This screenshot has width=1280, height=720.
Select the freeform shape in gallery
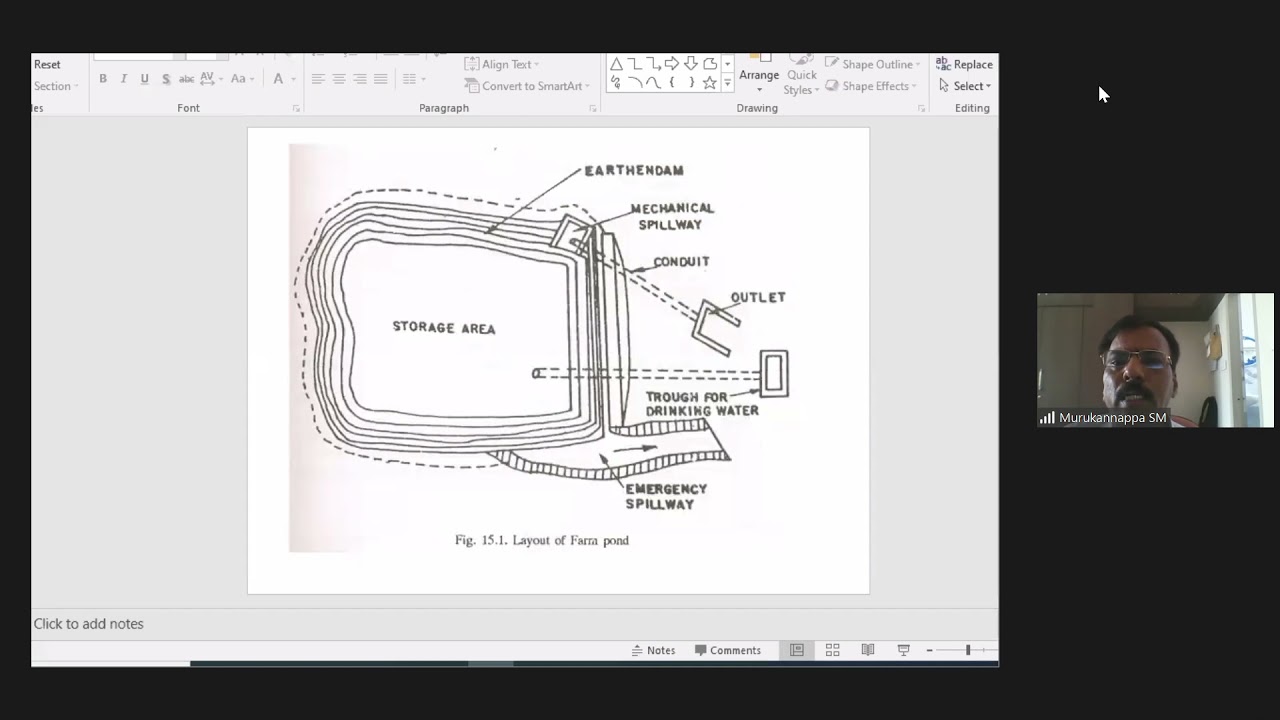(709, 64)
